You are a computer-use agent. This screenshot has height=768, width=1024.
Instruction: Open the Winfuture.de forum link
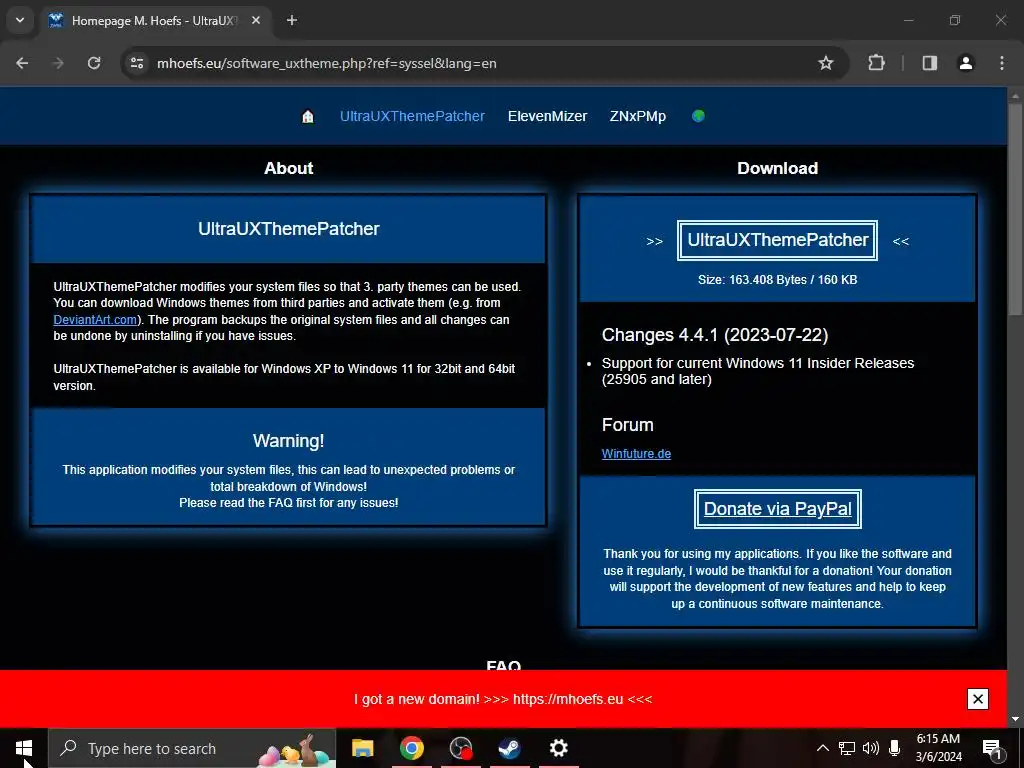click(x=636, y=454)
